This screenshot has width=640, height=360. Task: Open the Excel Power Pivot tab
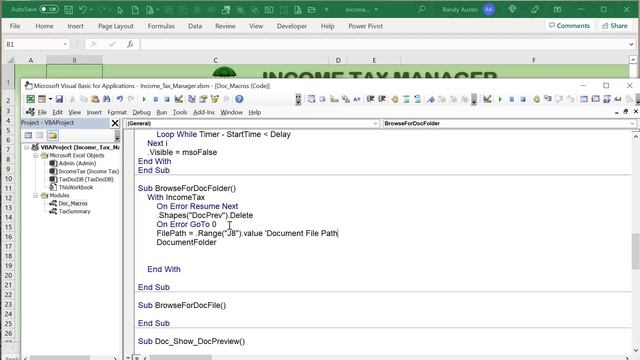coord(365,26)
